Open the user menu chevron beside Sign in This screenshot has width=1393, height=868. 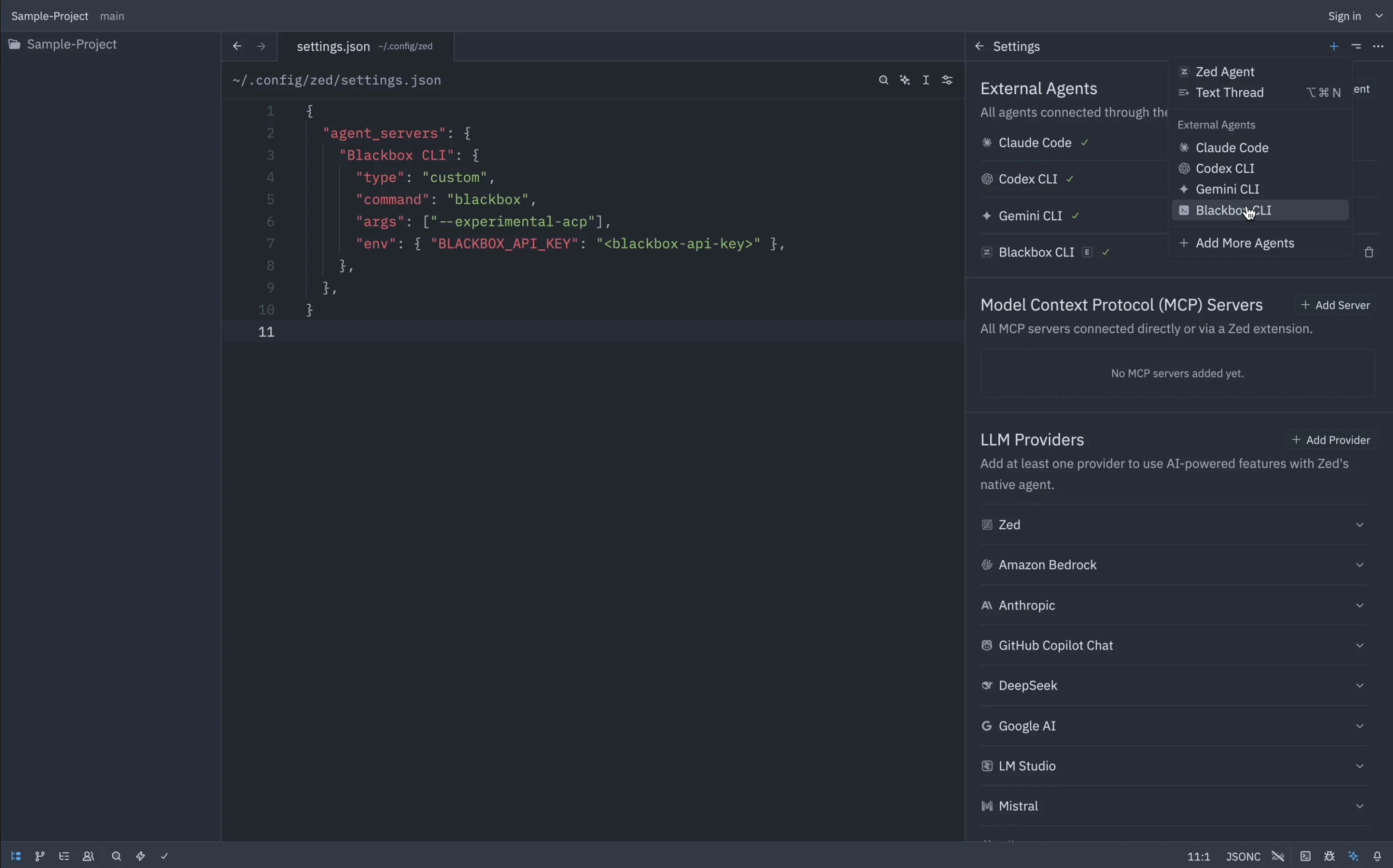pyautogui.click(x=1379, y=16)
